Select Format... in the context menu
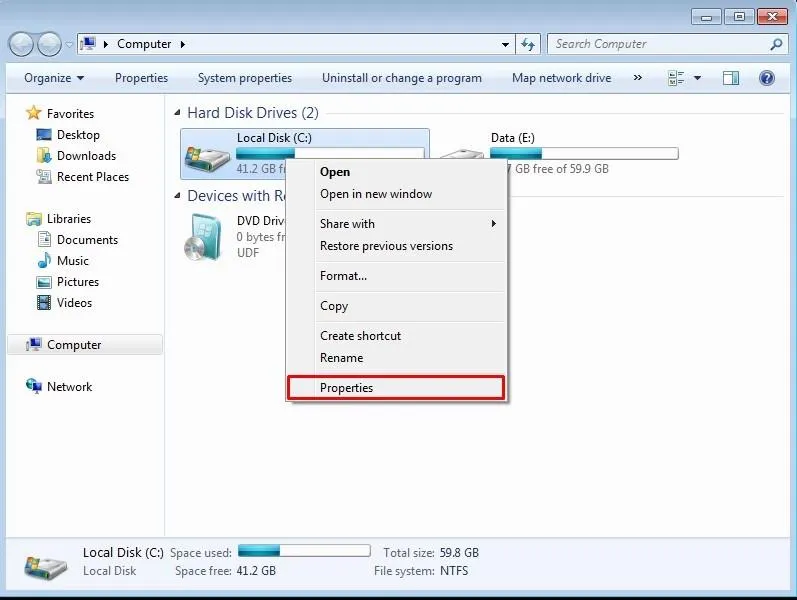 point(343,276)
